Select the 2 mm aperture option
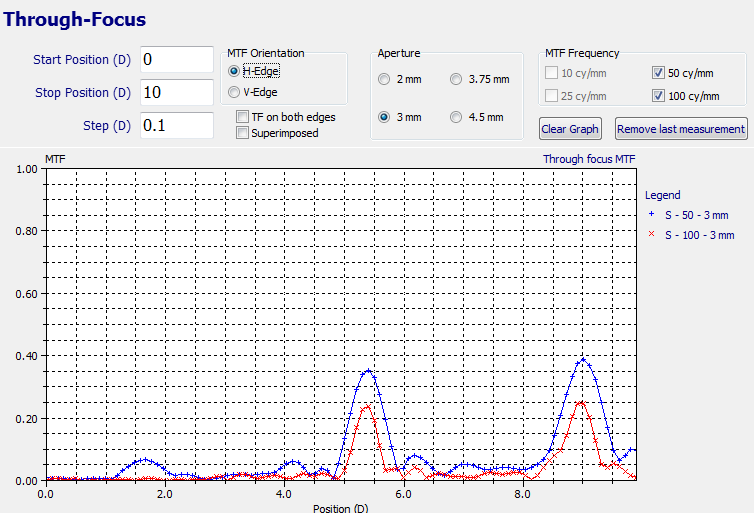The image size is (754, 513). click(384, 80)
